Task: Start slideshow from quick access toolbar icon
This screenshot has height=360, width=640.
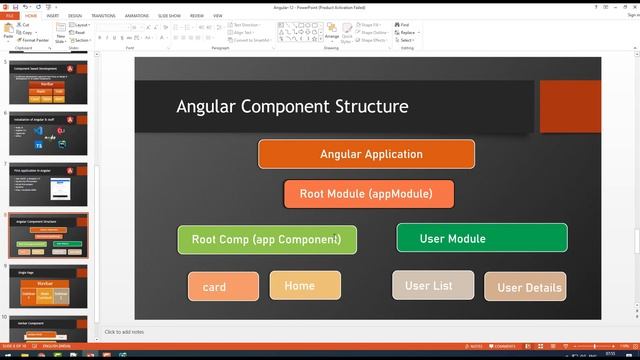Action: [x=48, y=7]
